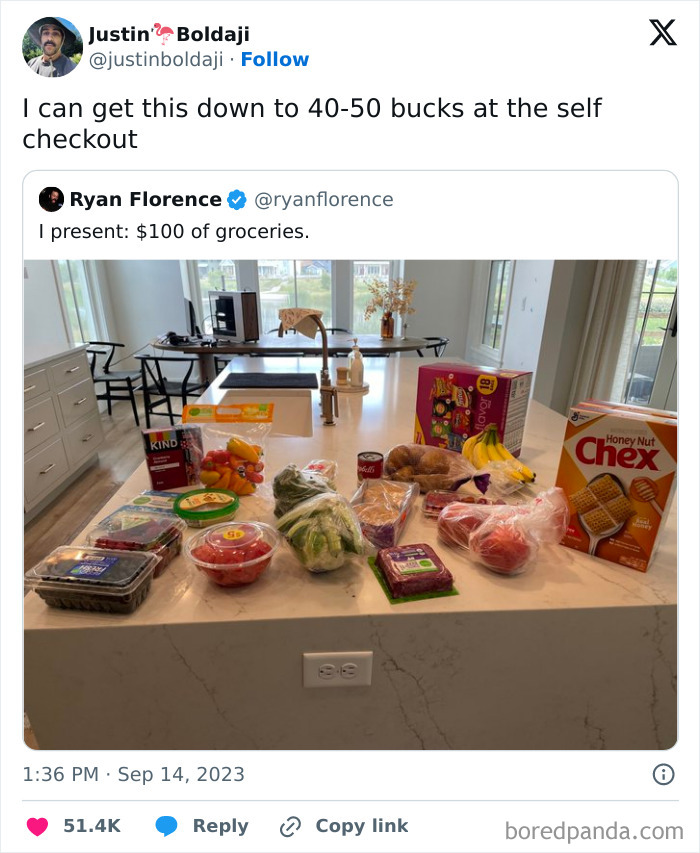Click the Copy link chain icon
This screenshot has height=853, width=700.
289,825
